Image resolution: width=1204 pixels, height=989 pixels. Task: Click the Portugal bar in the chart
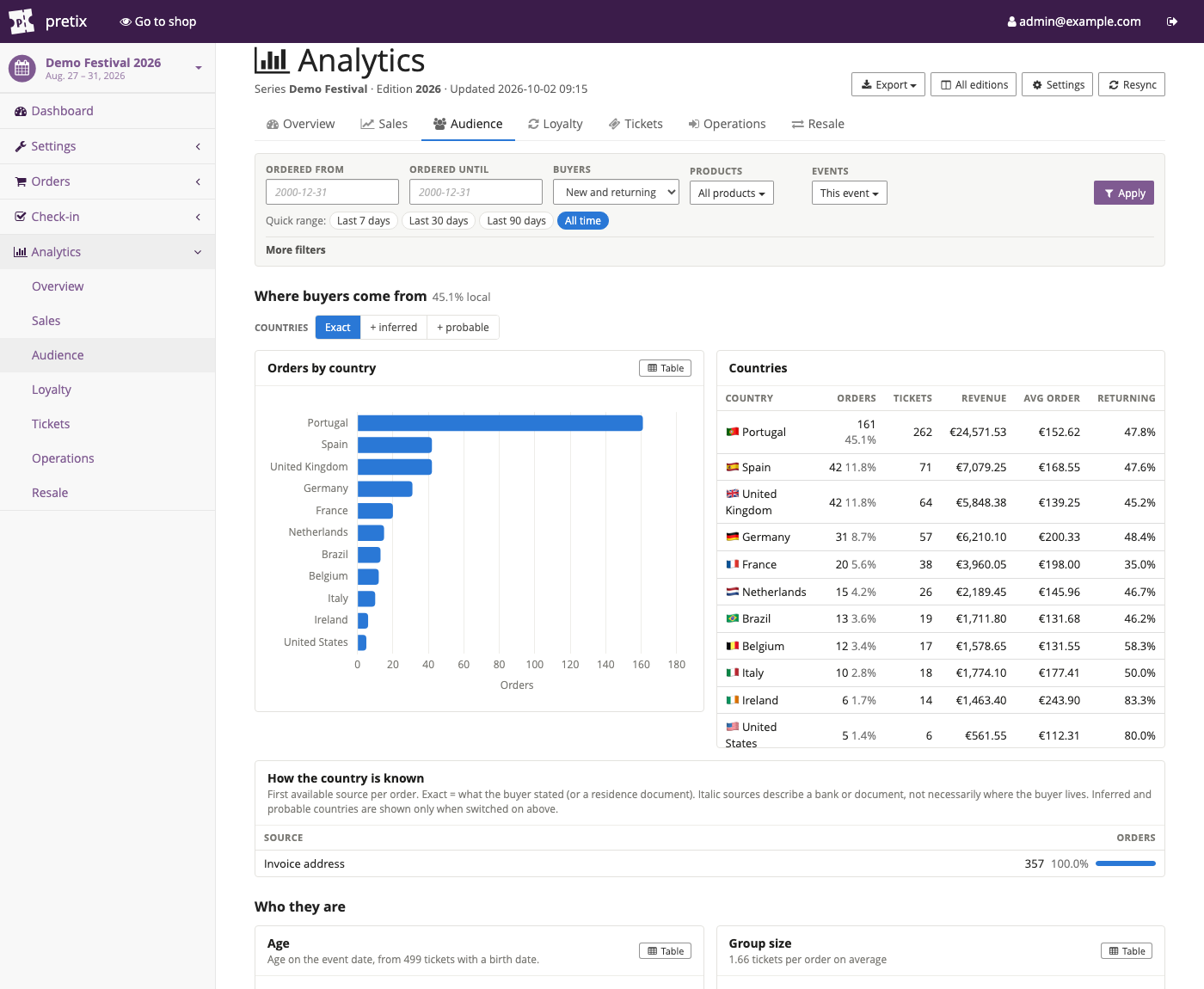(501, 423)
